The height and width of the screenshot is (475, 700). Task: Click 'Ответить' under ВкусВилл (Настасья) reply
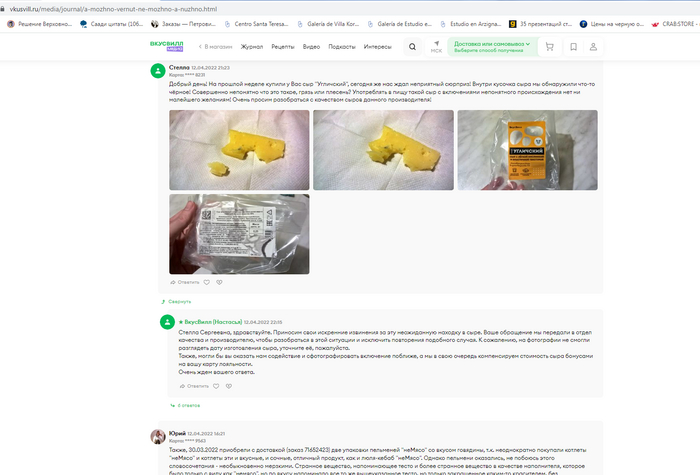[194, 386]
